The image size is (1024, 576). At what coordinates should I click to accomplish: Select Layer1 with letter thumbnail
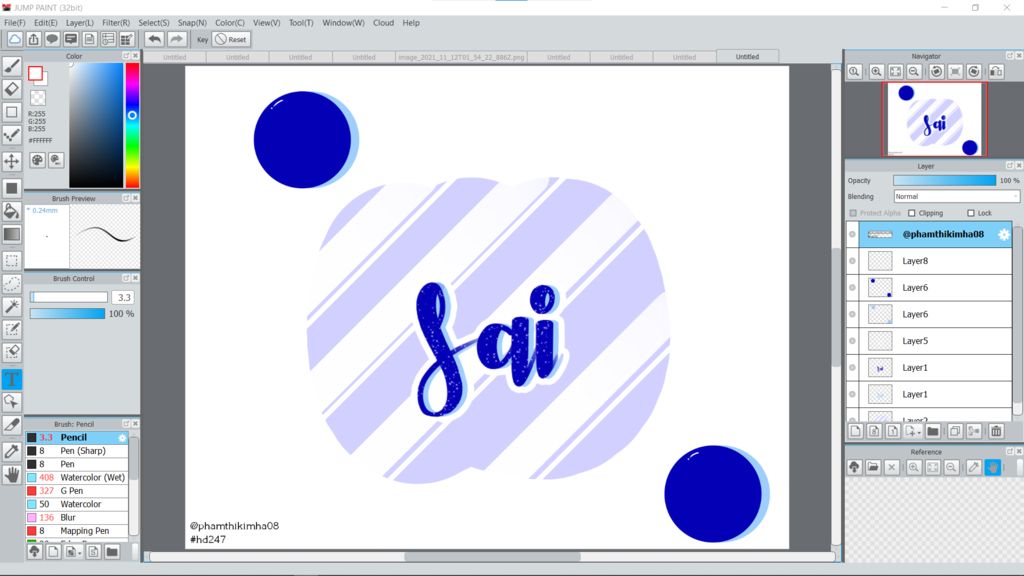point(929,368)
